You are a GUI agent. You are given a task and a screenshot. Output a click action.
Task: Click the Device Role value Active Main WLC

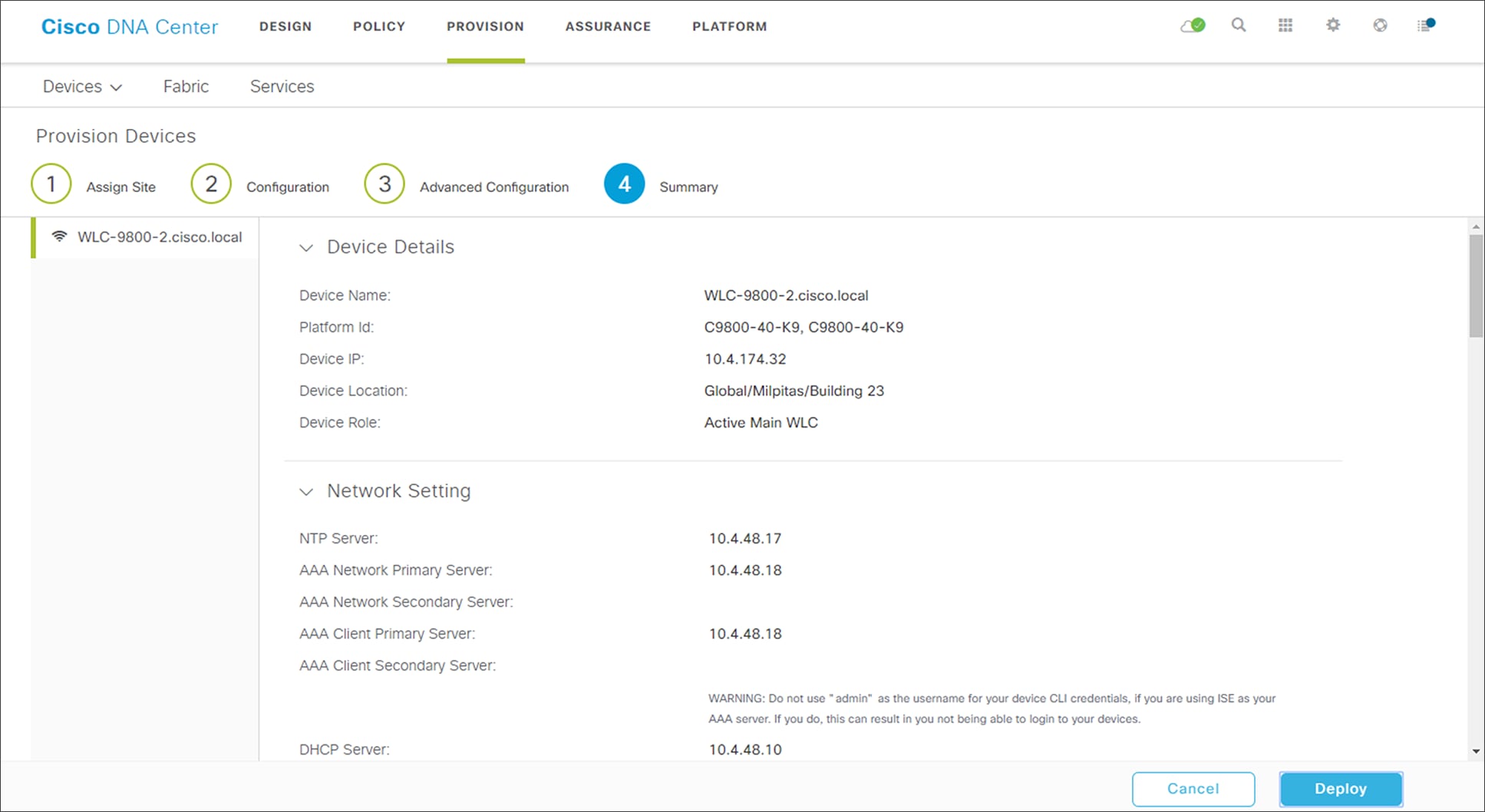click(x=761, y=423)
